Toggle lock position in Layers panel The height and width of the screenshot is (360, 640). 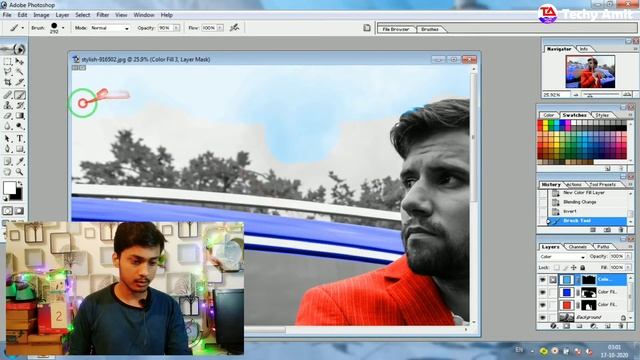573,268
